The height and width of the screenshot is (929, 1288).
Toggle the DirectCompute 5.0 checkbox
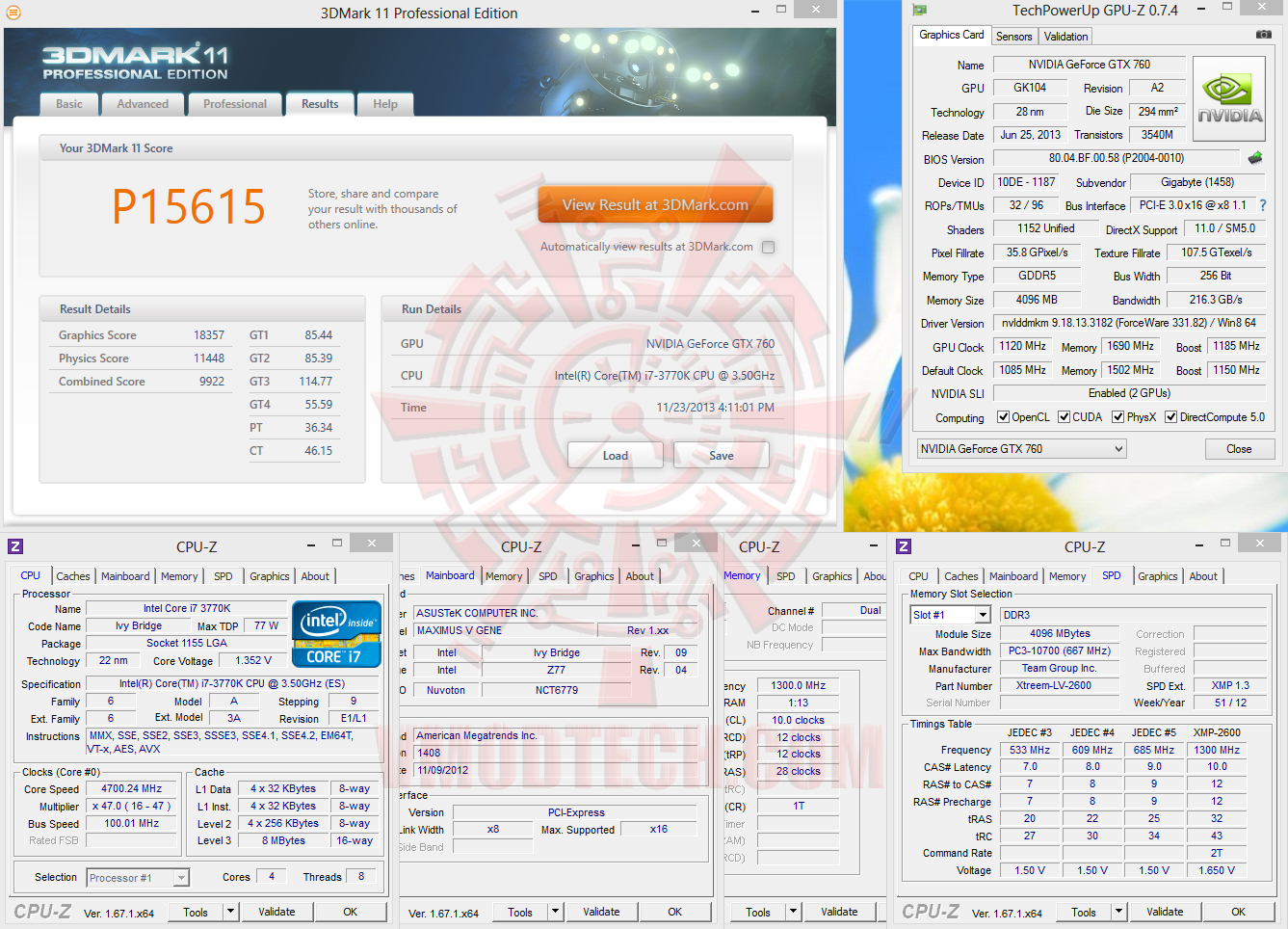[1171, 417]
